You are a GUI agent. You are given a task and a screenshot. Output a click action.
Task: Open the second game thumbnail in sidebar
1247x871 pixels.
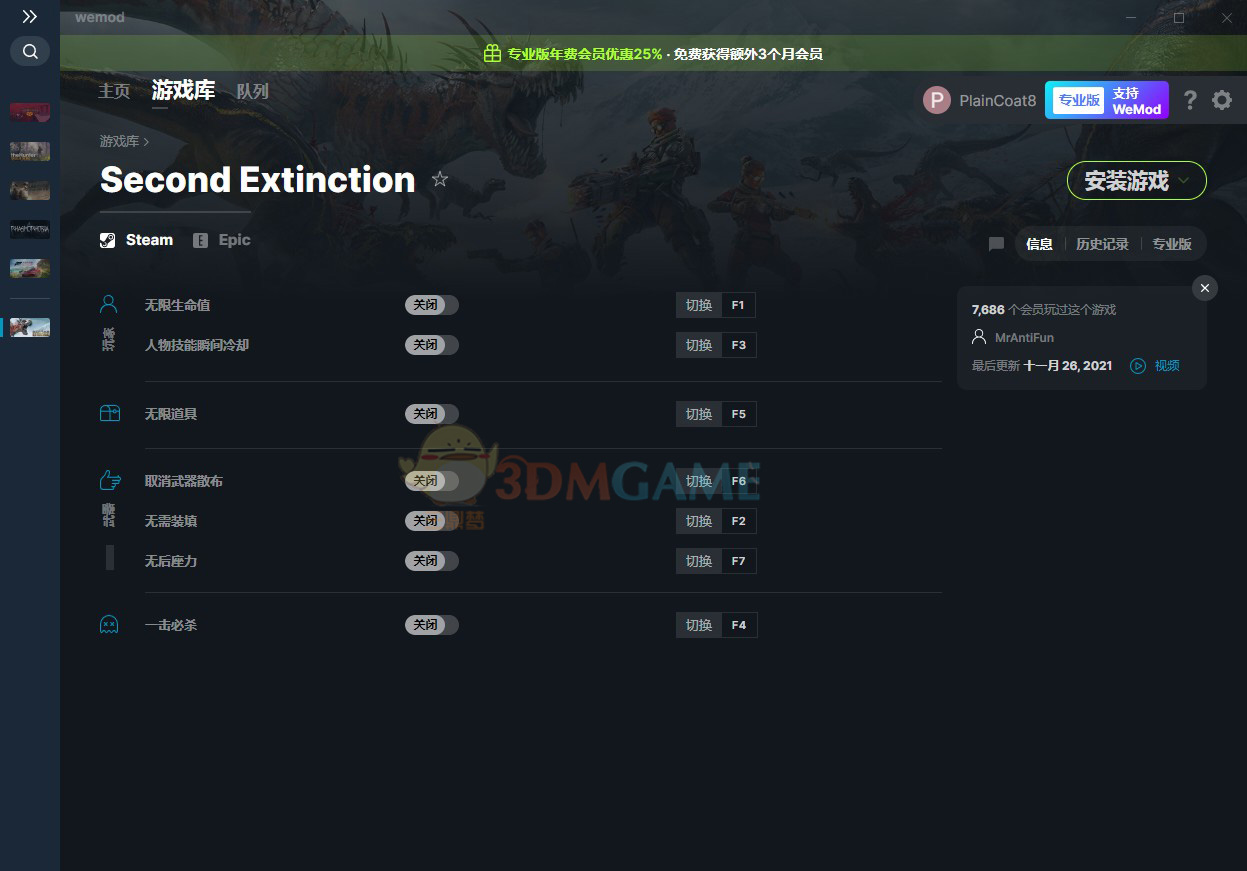[30, 151]
